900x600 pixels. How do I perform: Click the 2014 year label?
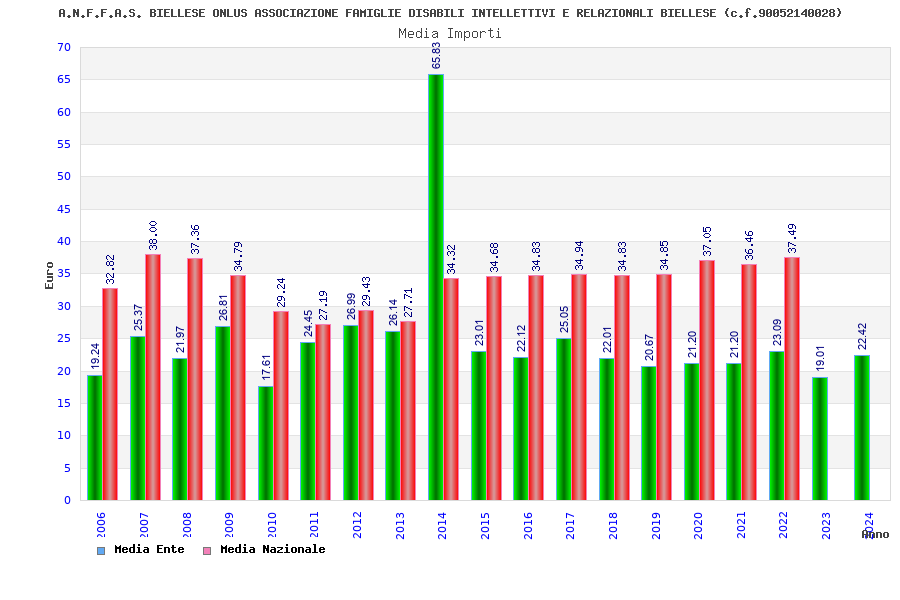442,525
